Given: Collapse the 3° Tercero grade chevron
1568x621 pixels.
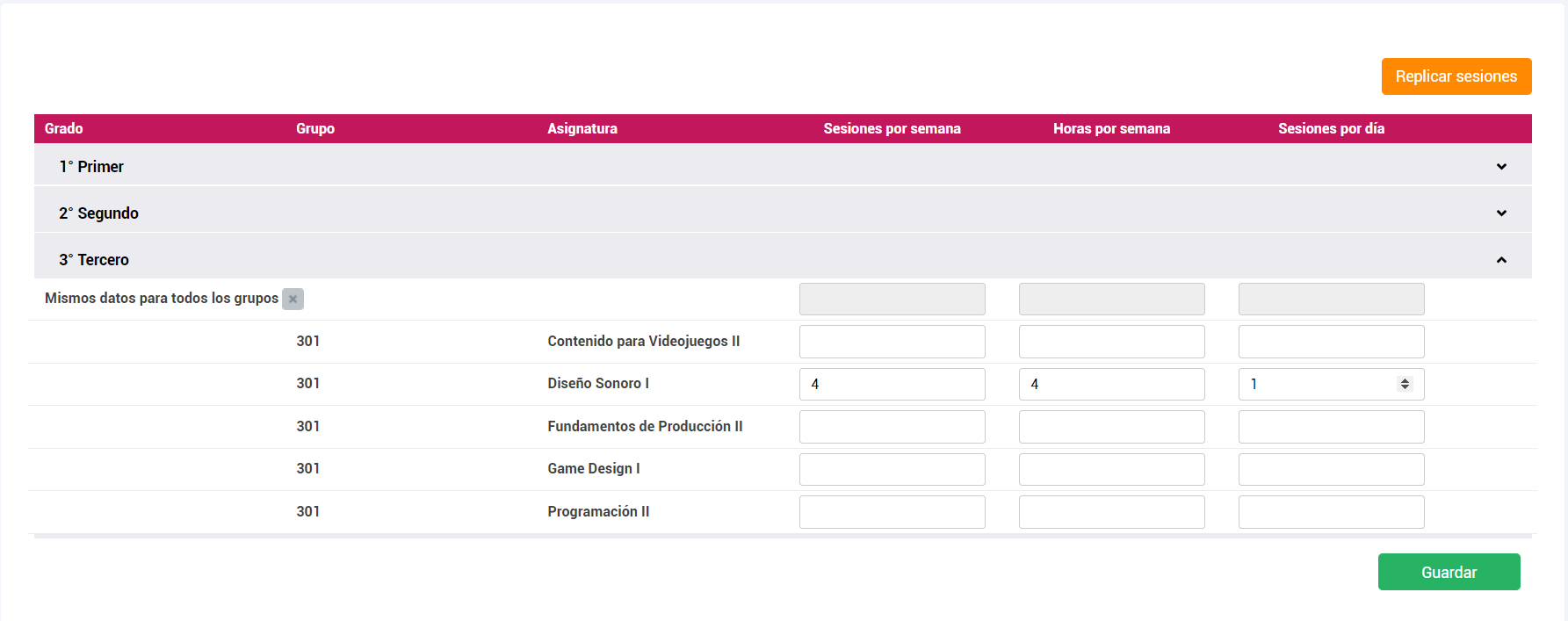Looking at the screenshot, I should coord(1501,260).
